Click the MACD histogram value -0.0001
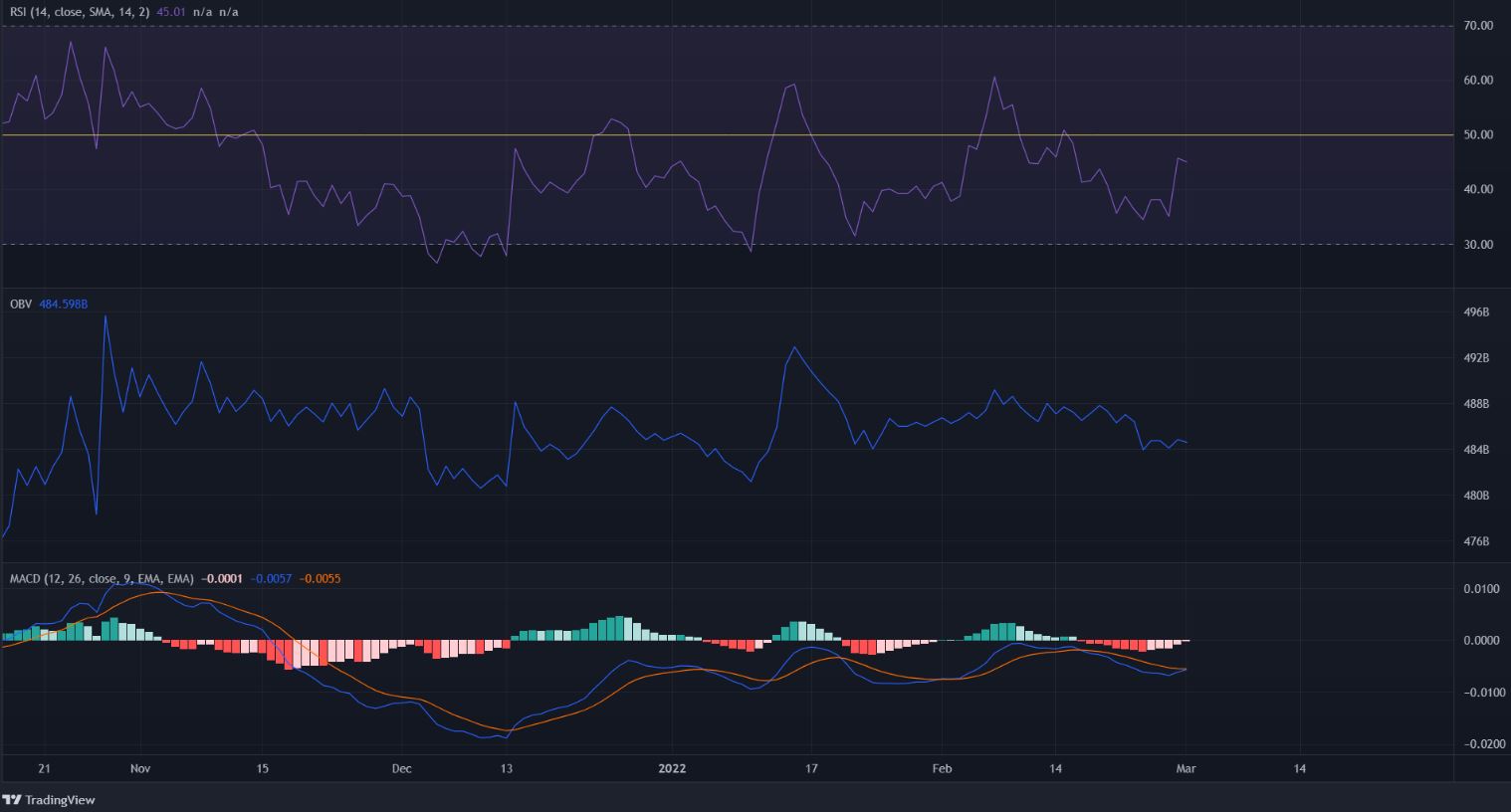The width and height of the screenshot is (1511, 812). 221,578
